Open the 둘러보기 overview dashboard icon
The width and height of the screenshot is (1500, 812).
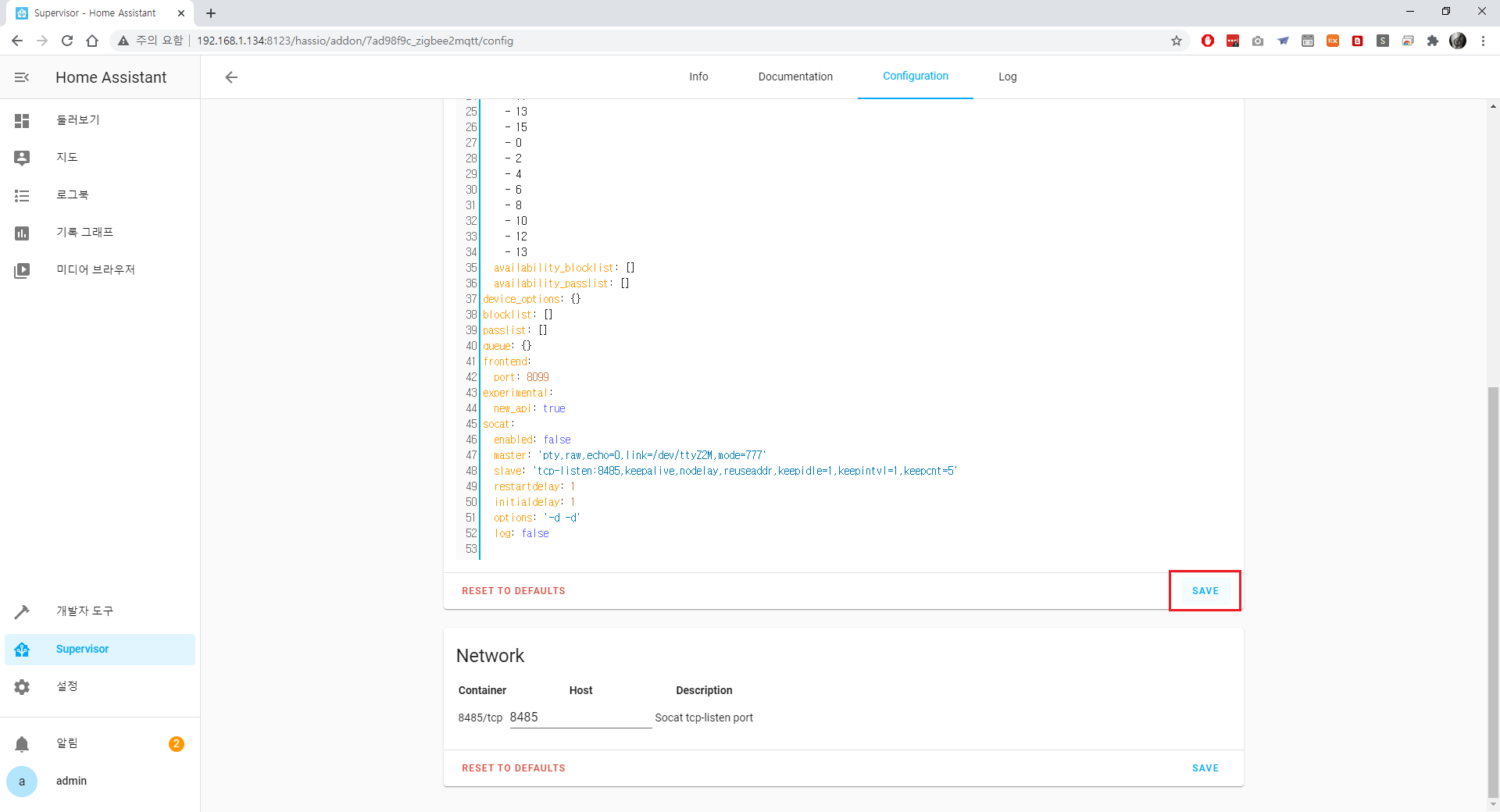22,120
